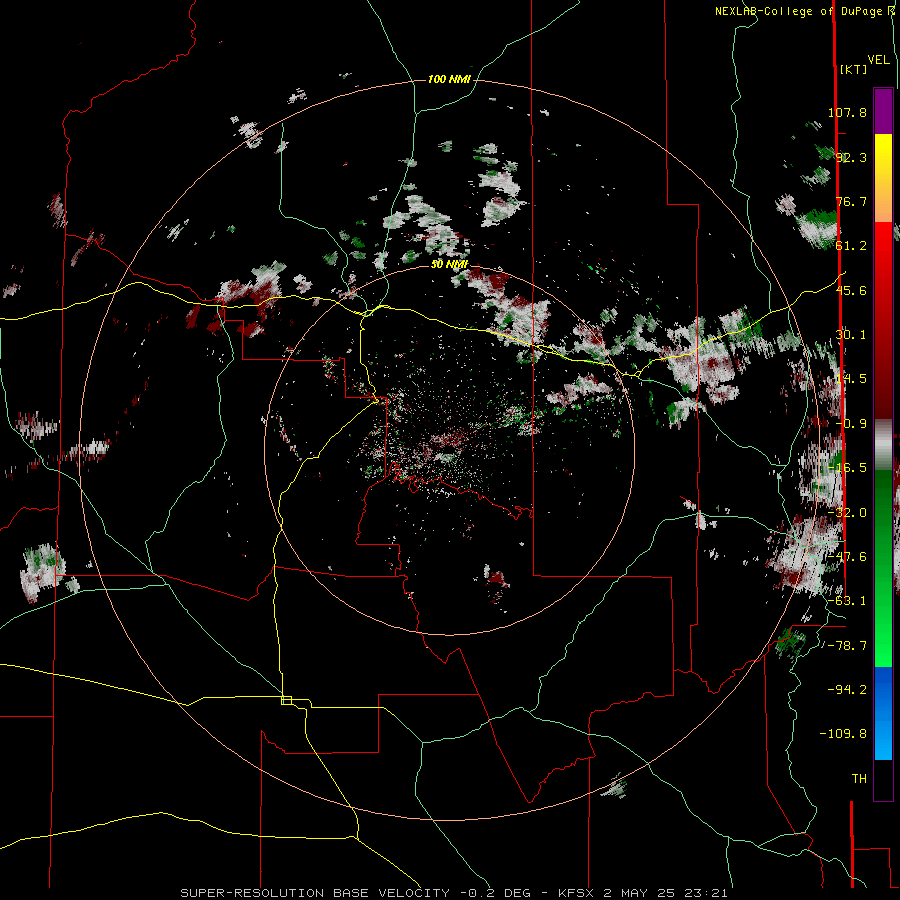The height and width of the screenshot is (900, 900).
Task: Click the 100 NMI range ring label
Action: click(449, 79)
